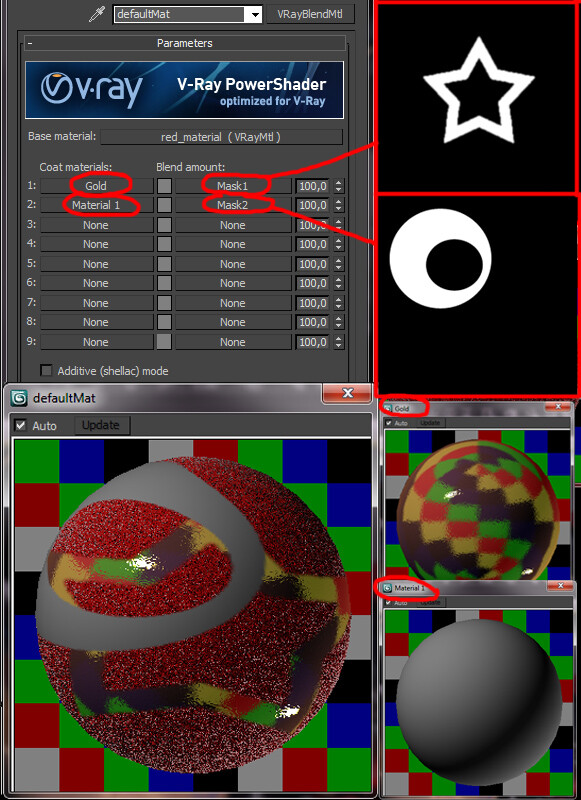This screenshot has width=581, height=800.
Task: Open blend color swatch for row 3
Action: (x=164, y=225)
